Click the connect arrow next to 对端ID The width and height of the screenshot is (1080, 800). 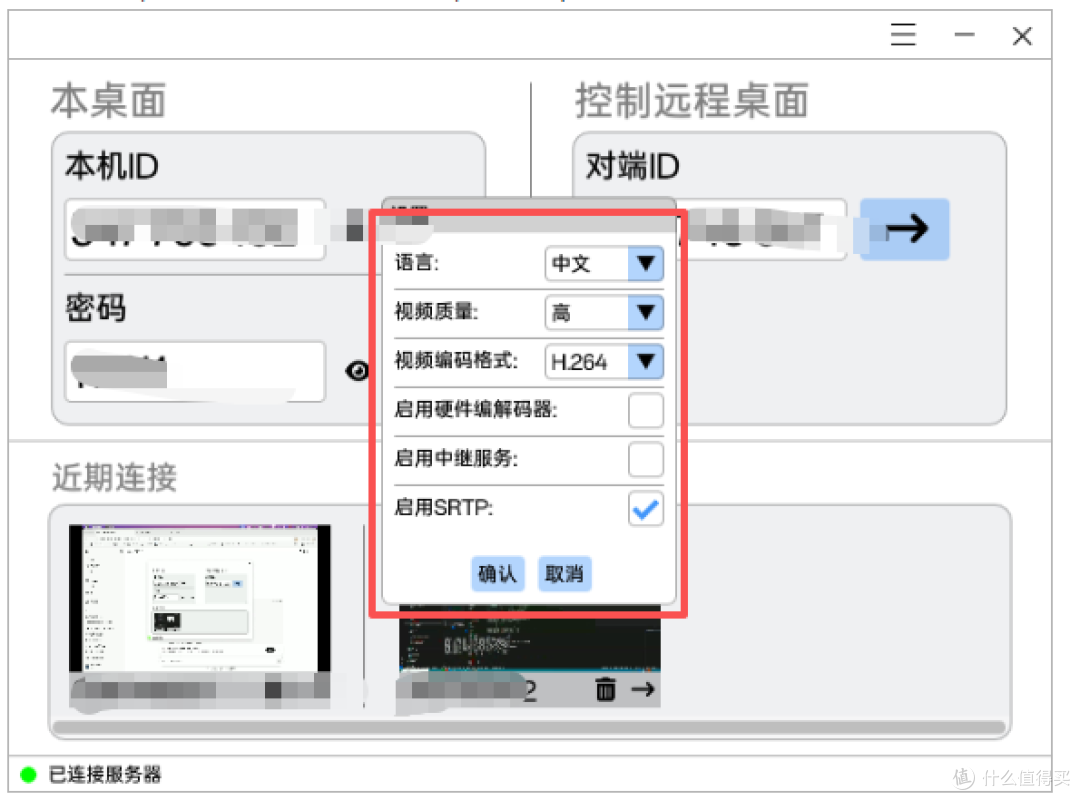coord(904,229)
